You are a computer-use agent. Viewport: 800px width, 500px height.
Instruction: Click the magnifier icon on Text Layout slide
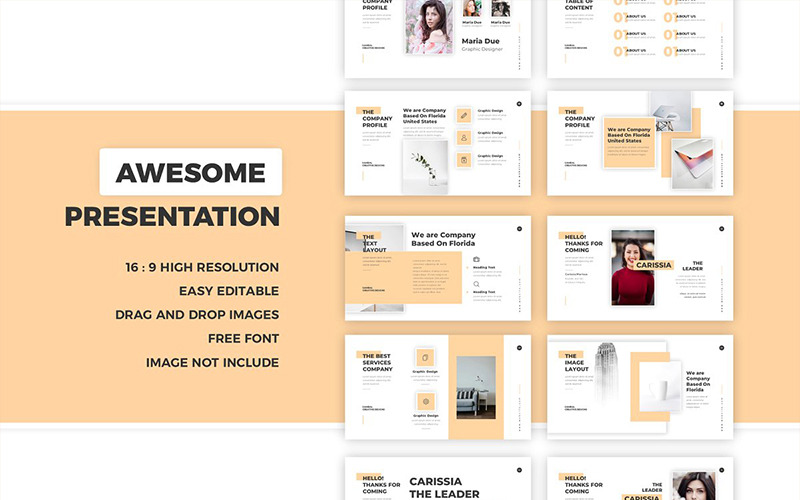476,284
